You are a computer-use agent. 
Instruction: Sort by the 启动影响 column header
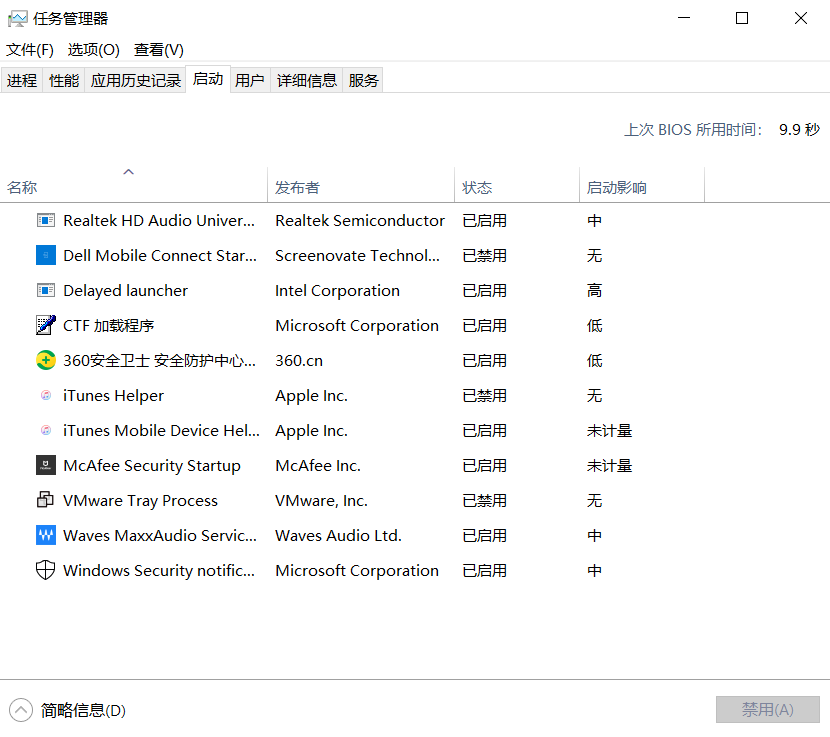pyautogui.click(x=642, y=184)
